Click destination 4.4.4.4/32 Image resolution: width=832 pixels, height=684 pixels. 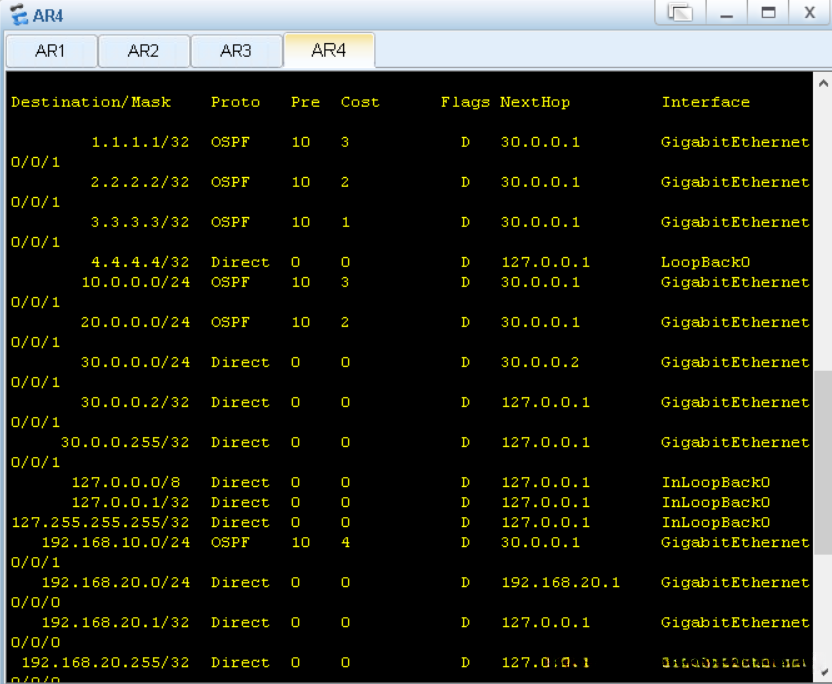tap(140, 262)
